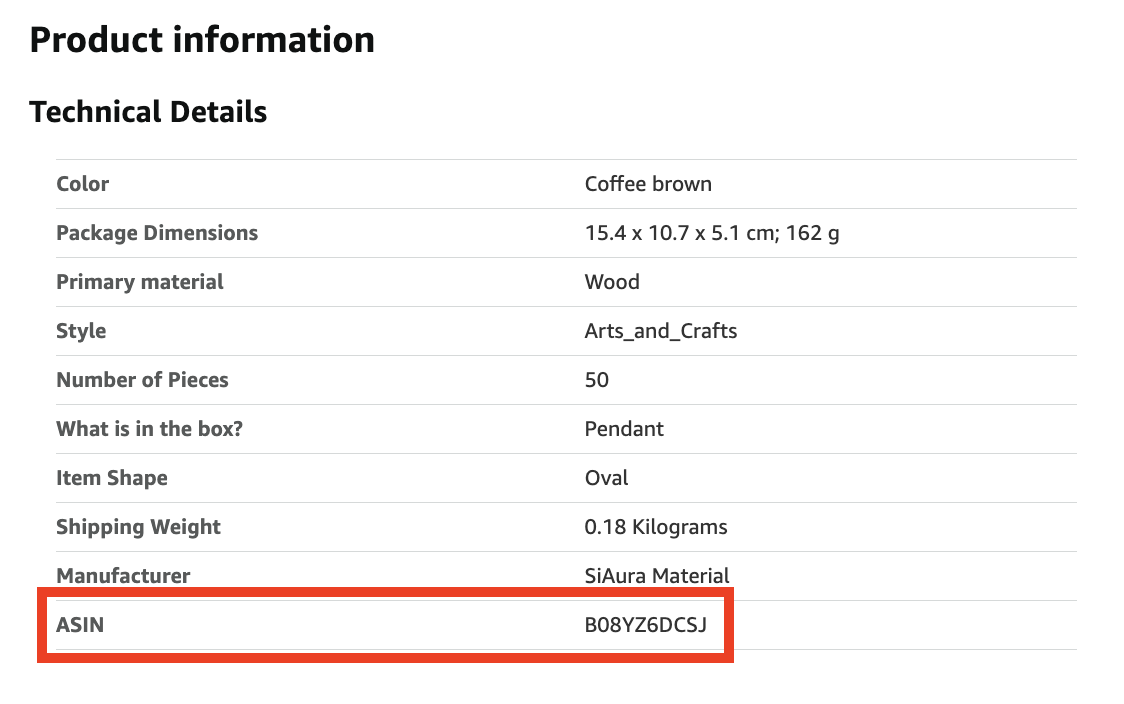1124x704 pixels.
Task: Click the Manufacturer label
Action: (x=123, y=576)
